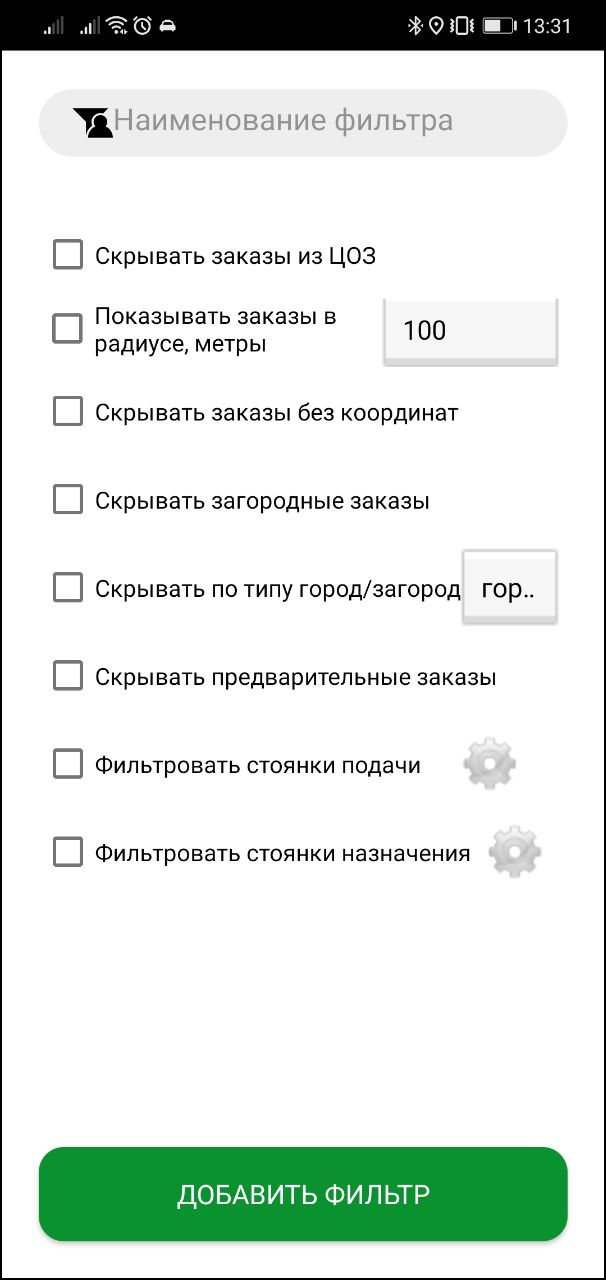Tap the alarm clock status icon
Screen dimensions: 606x1280
click(x=143, y=26)
